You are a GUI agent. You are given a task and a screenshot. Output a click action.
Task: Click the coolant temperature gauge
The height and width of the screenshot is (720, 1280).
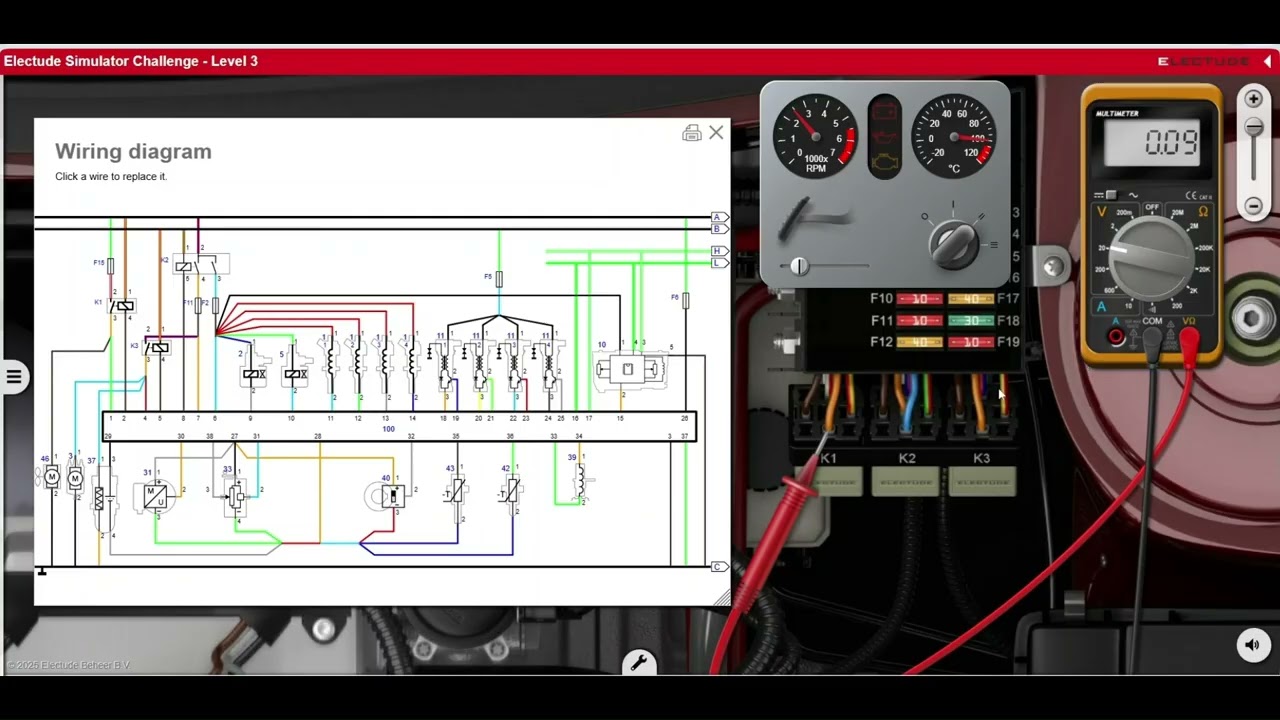tap(954, 136)
